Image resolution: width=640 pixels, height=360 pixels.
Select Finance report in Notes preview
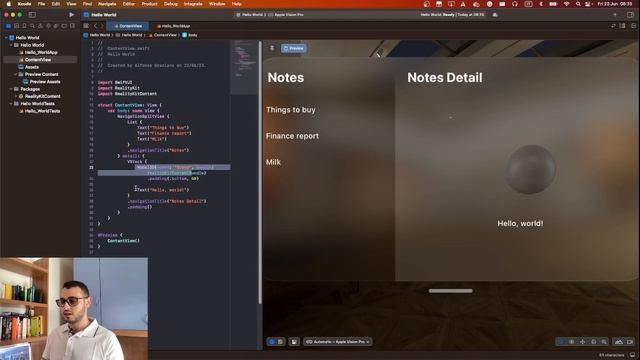[x=292, y=136]
